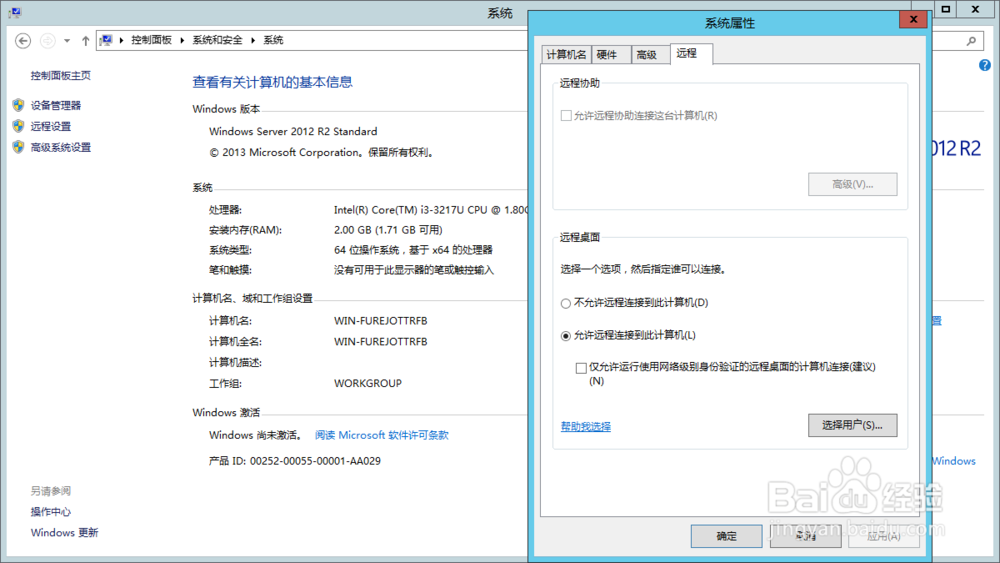Click the back navigation arrow
The image size is (1000, 563).
pyautogui.click(x=23, y=41)
